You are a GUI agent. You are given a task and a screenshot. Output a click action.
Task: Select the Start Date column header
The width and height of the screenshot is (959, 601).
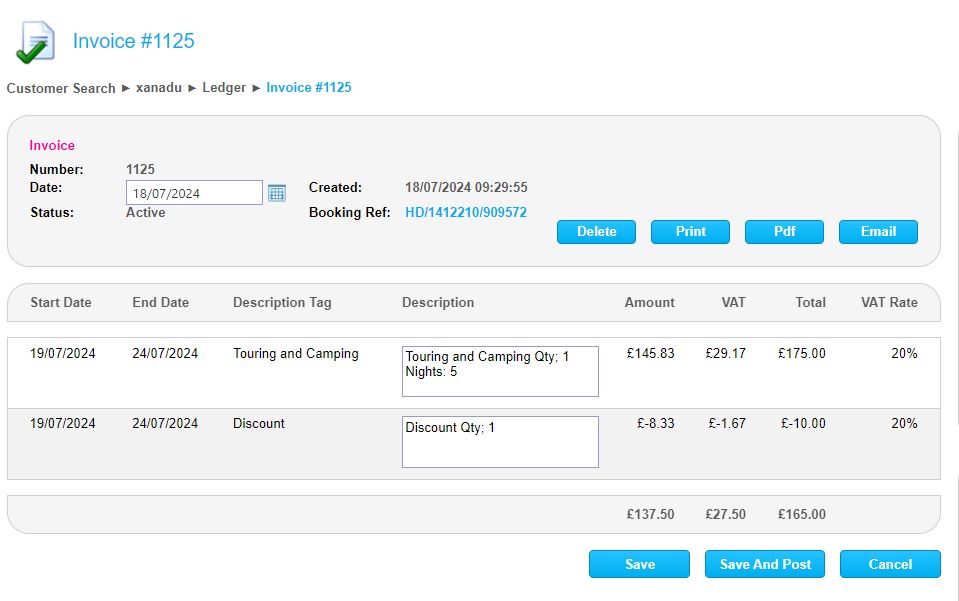point(60,302)
